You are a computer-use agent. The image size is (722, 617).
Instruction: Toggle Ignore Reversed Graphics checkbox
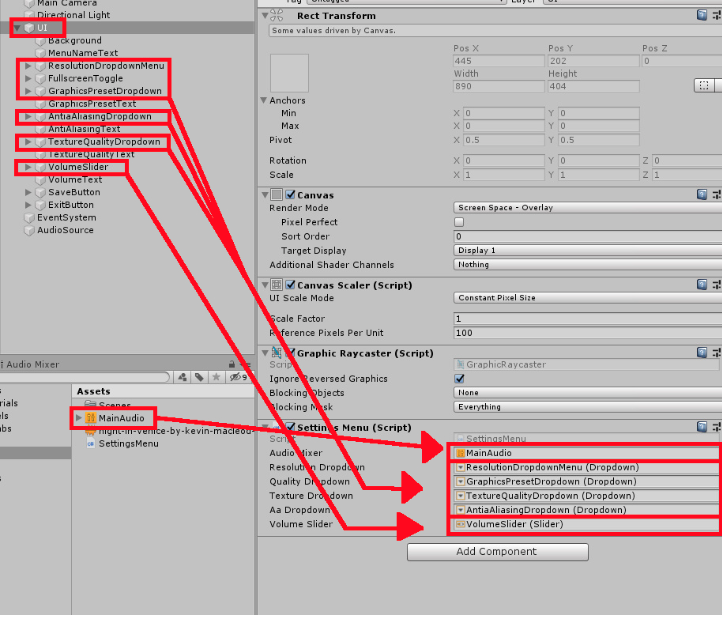pos(459,379)
